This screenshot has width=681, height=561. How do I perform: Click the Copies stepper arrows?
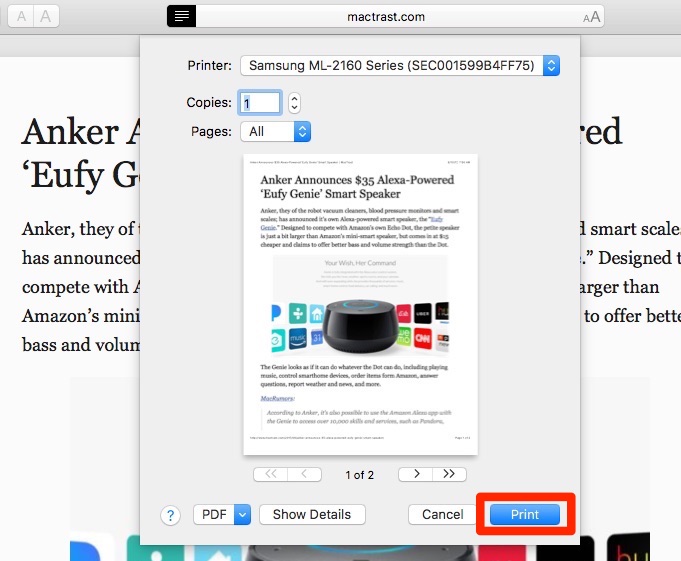(x=294, y=103)
